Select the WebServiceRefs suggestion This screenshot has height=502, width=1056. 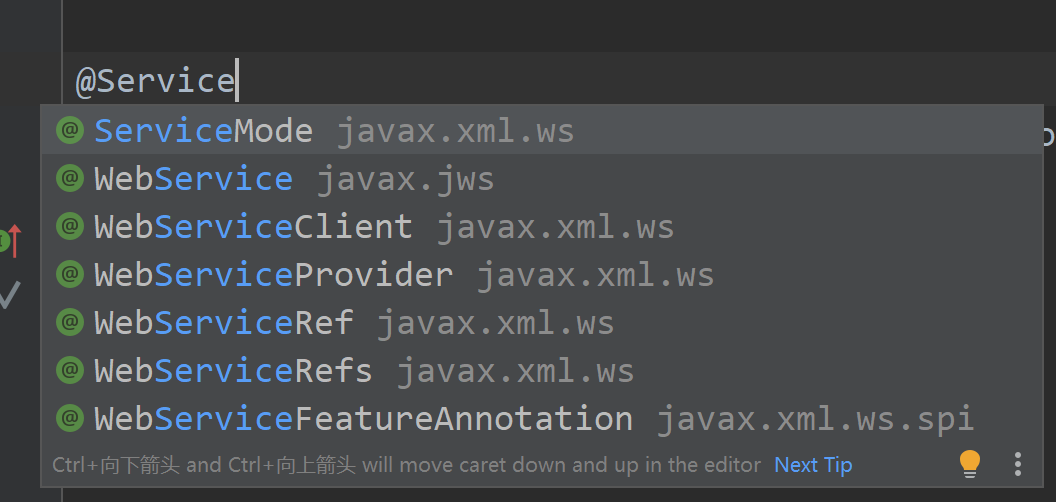click(542, 370)
